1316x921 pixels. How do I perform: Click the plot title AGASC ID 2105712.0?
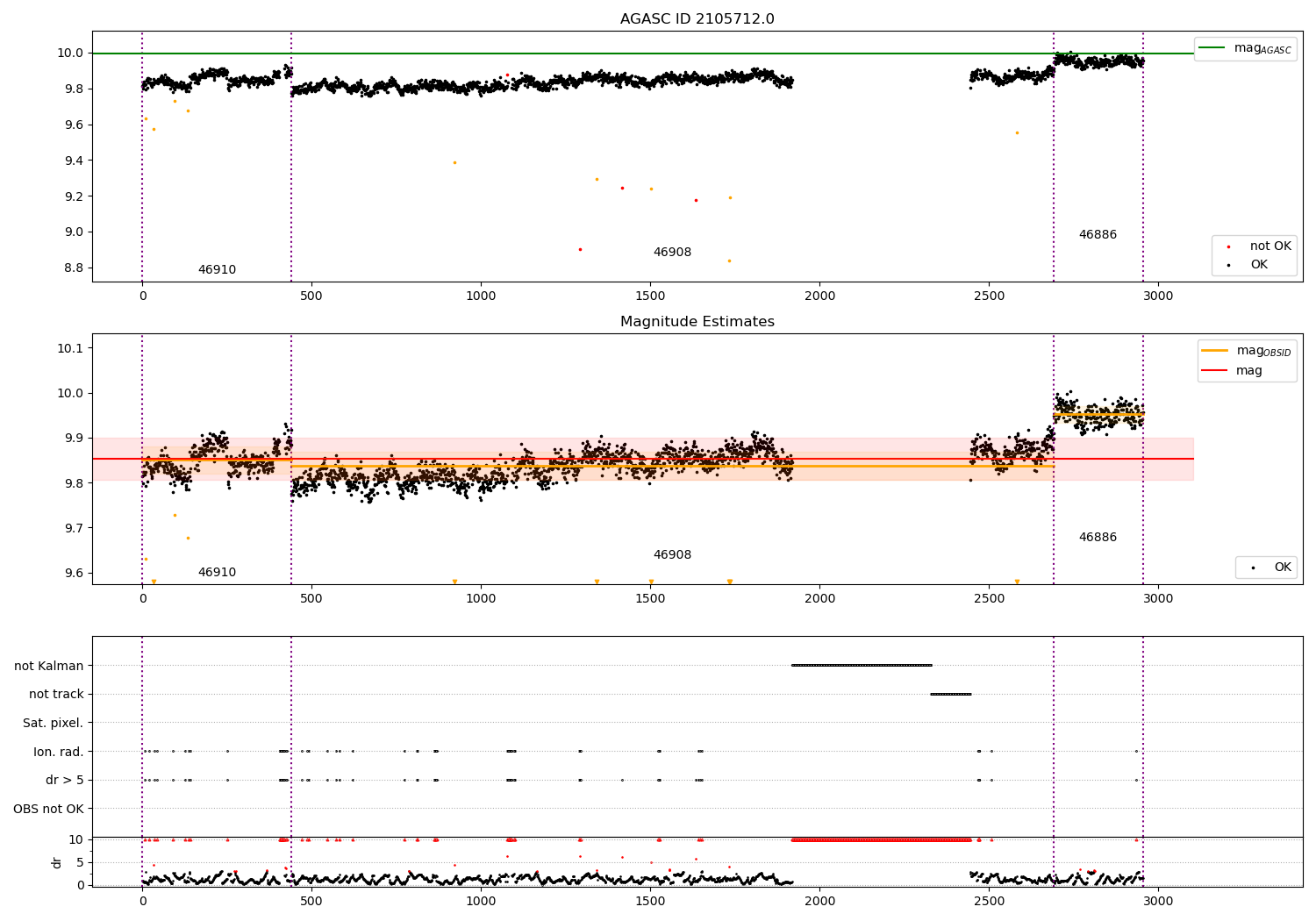[x=697, y=19]
